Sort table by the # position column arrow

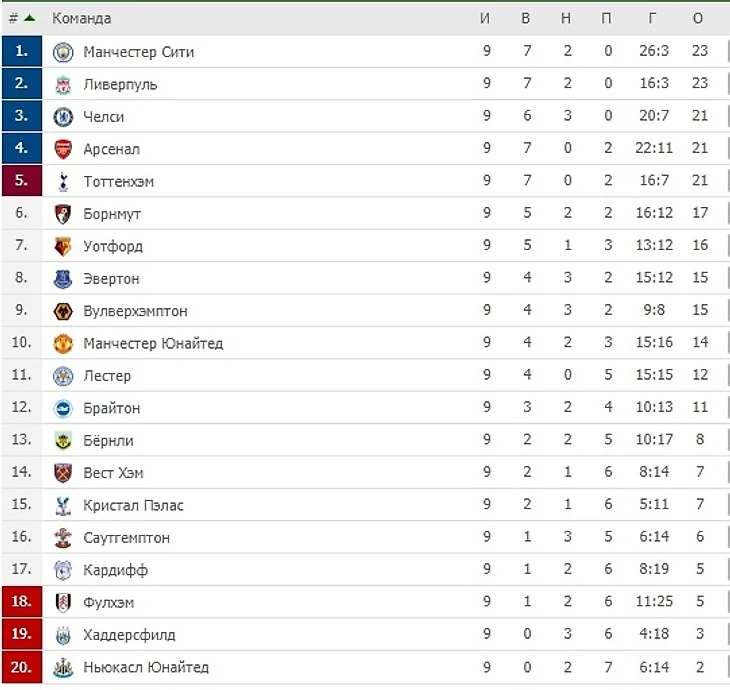pyautogui.click(x=30, y=18)
